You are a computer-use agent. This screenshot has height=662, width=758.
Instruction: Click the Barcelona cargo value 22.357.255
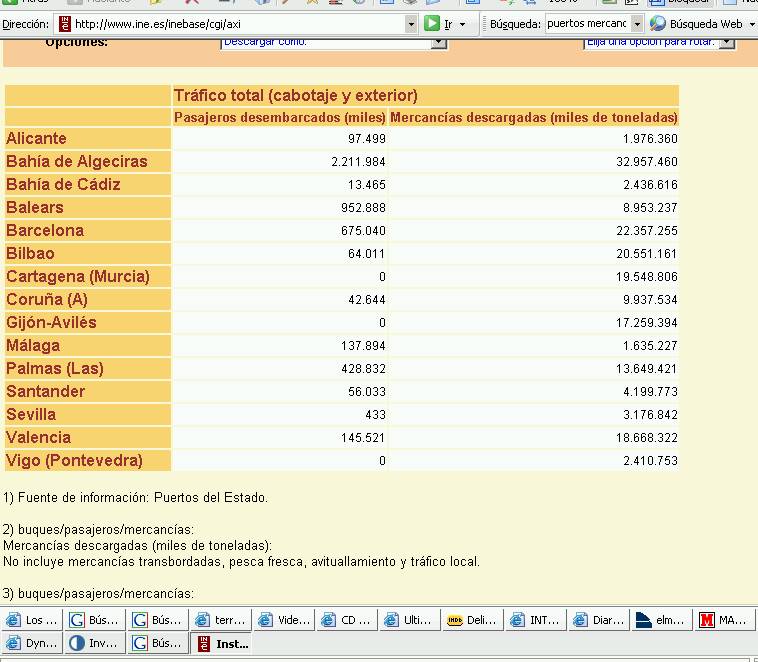(x=647, y=231)
